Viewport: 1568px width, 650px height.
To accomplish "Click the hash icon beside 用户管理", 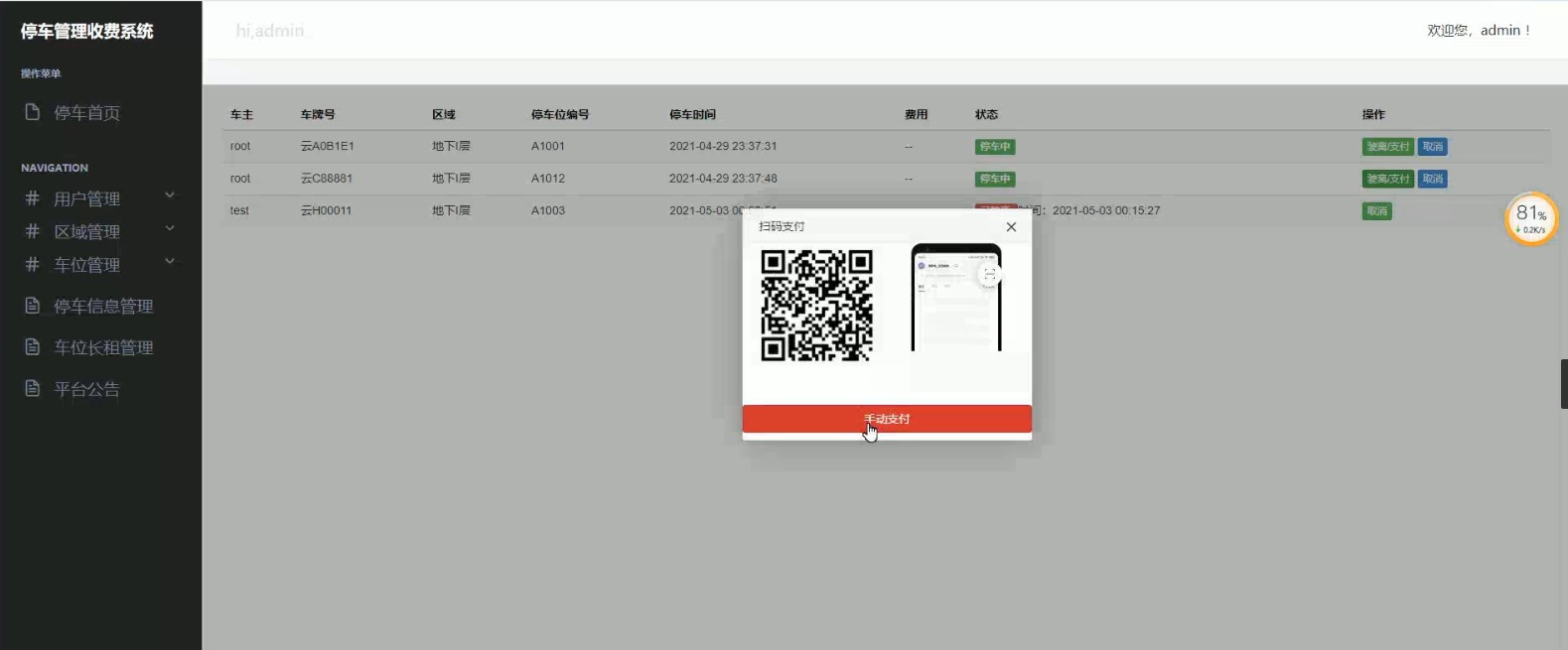I will click(32, 198).
